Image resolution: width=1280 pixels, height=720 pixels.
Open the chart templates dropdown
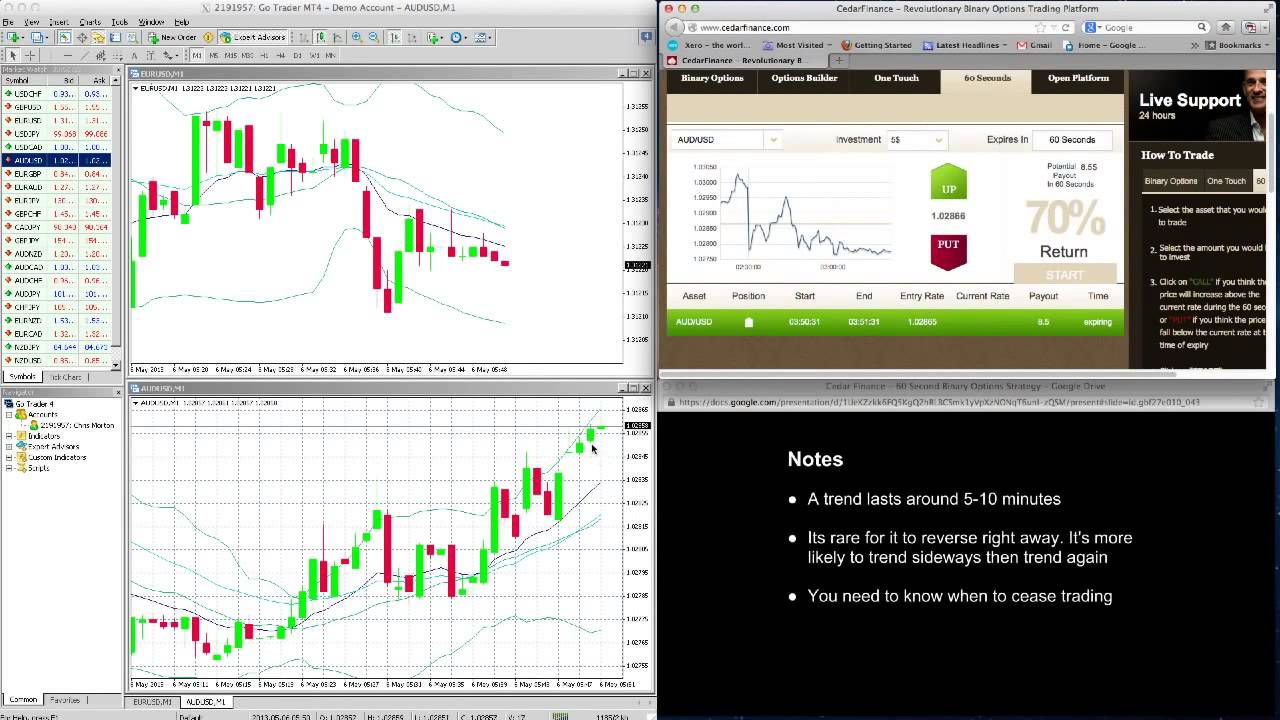(x=482, y=37)
